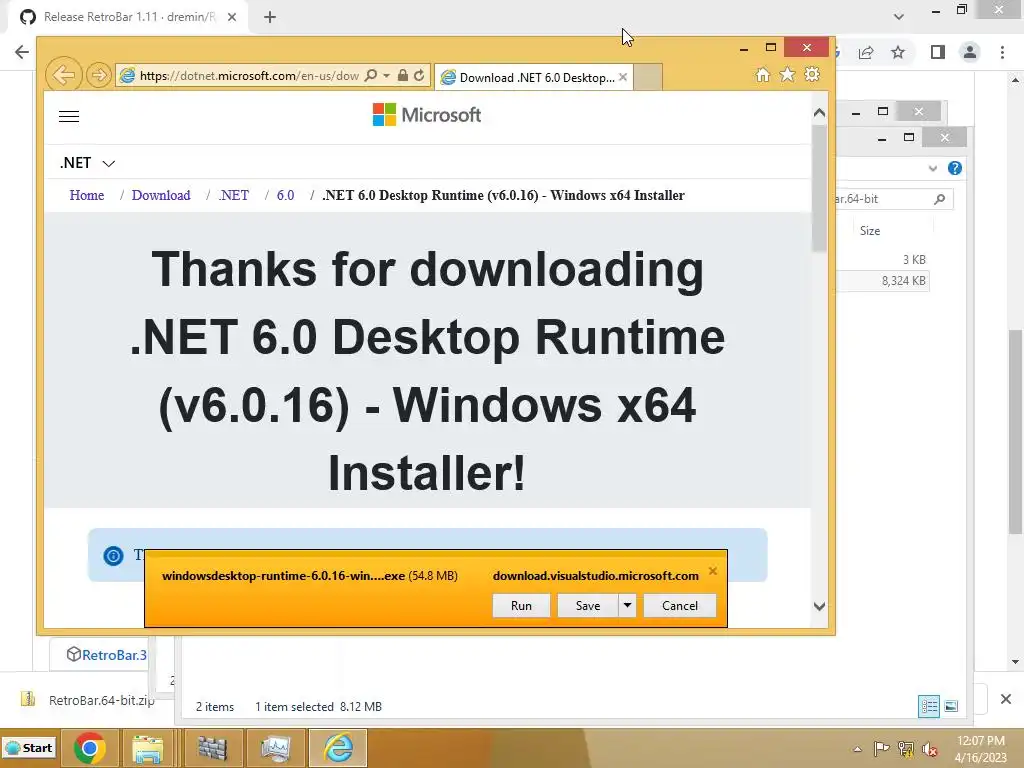The height and width of the screenshot is (768, 1024).
Task: Open the Chrome profile avatar
Action: pos(970,52)
